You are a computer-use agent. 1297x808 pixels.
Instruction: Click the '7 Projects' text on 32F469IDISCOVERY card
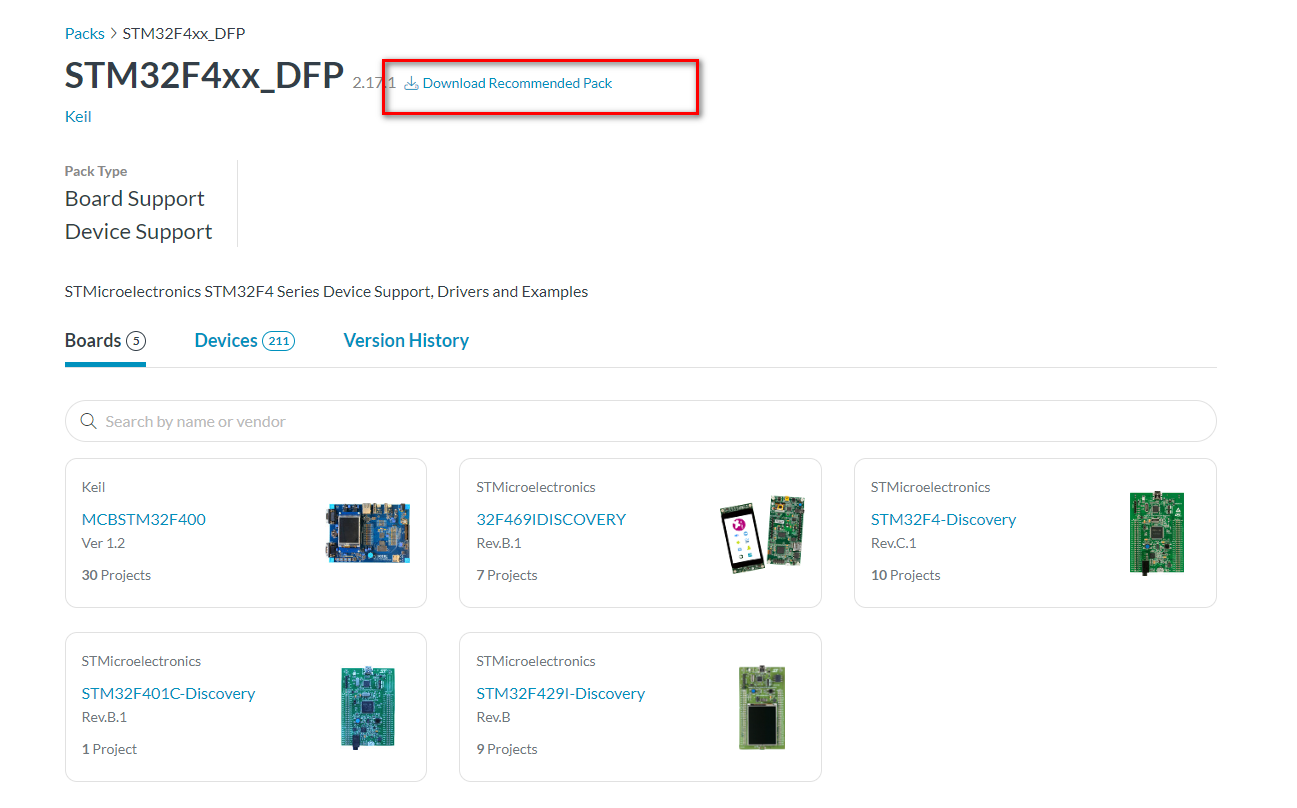(x=507, y=575)
